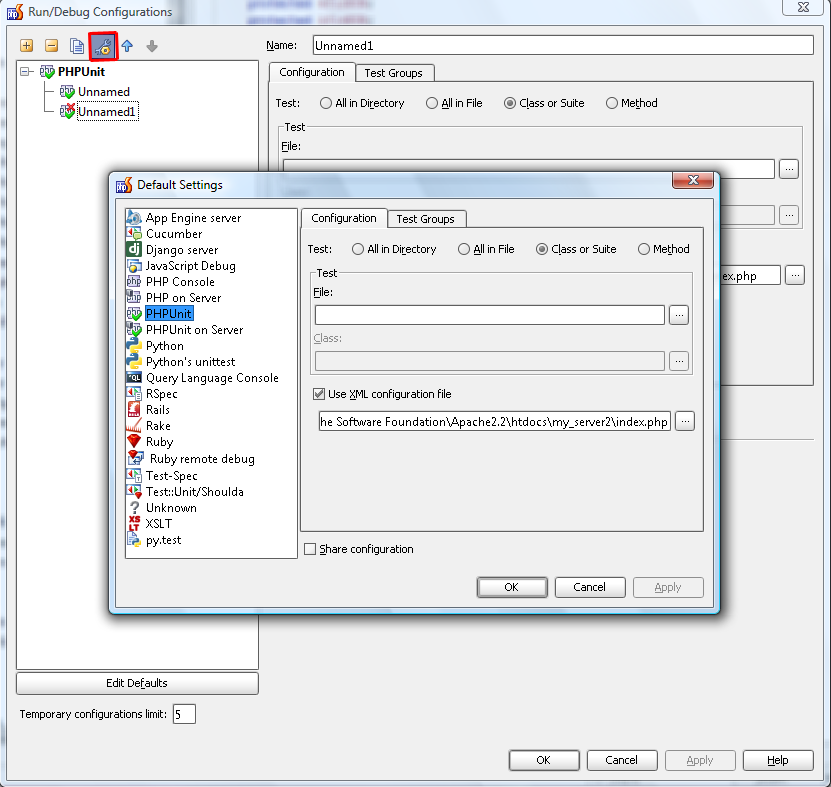The image size is (831, 787).
Task: Click OK in Default Settings dialog
Action: 511,587
